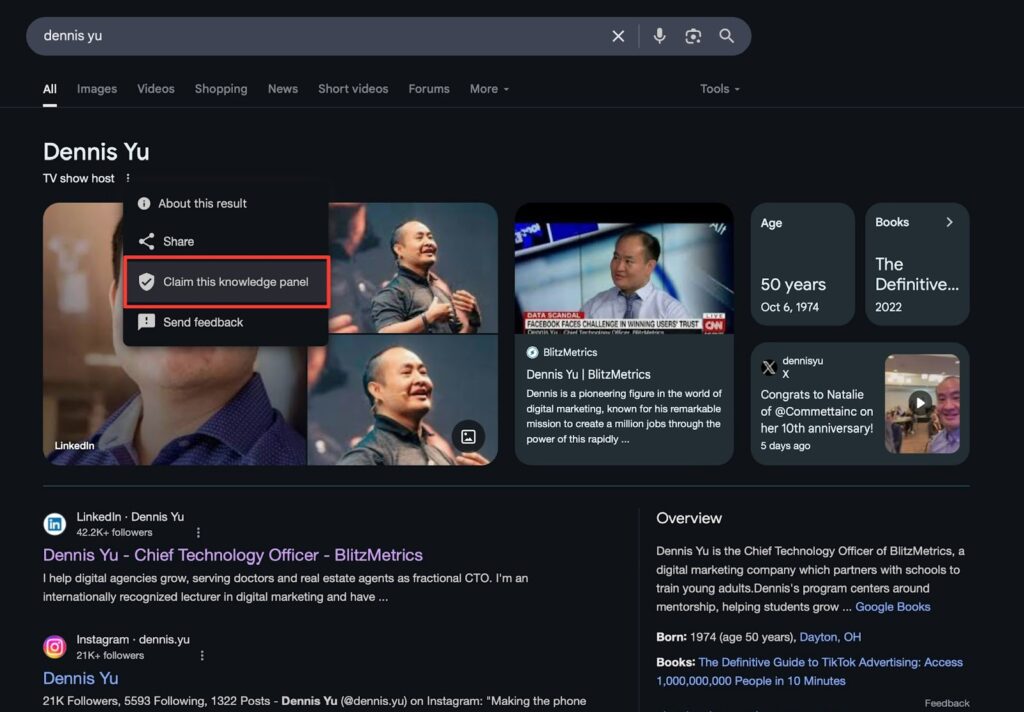Image resolution: width=1024 pixels, height=712 pixels.
Task: Open three-dot menu for LinkedIn result
Action: [x=199, y=532]
